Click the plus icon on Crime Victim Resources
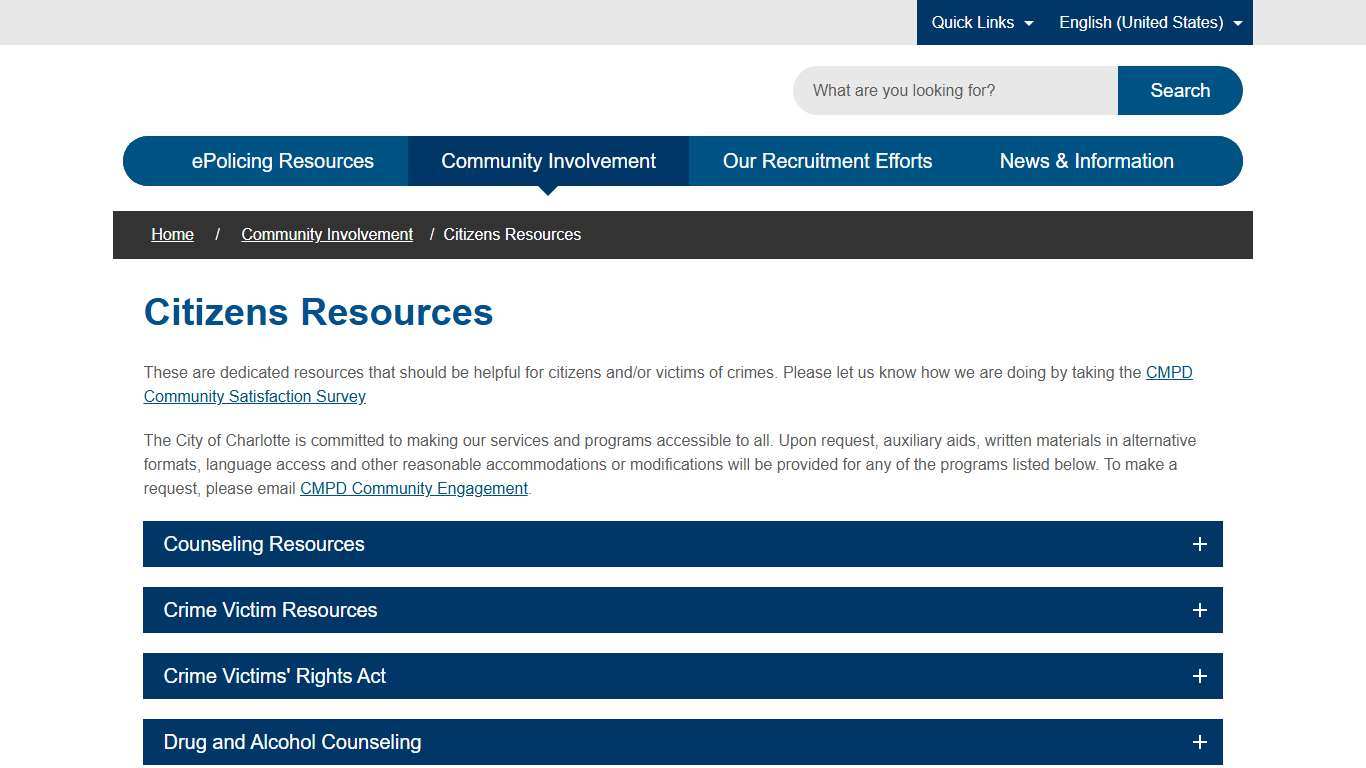 [1199, 610]
